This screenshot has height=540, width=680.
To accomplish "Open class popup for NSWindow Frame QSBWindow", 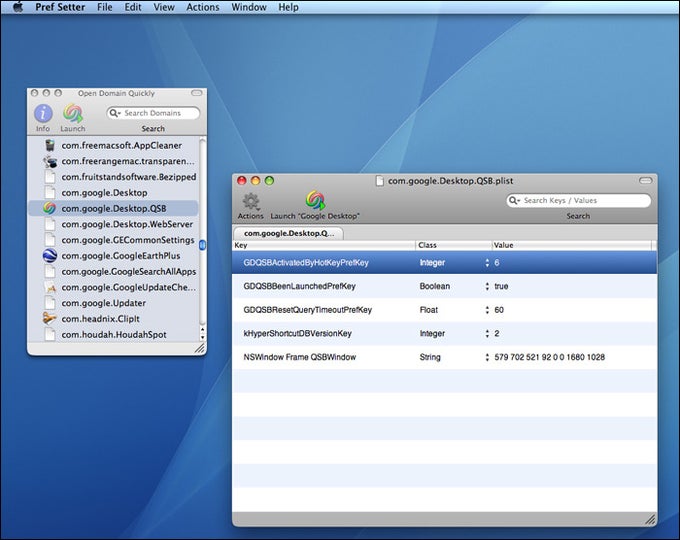I will click(487, 357).
